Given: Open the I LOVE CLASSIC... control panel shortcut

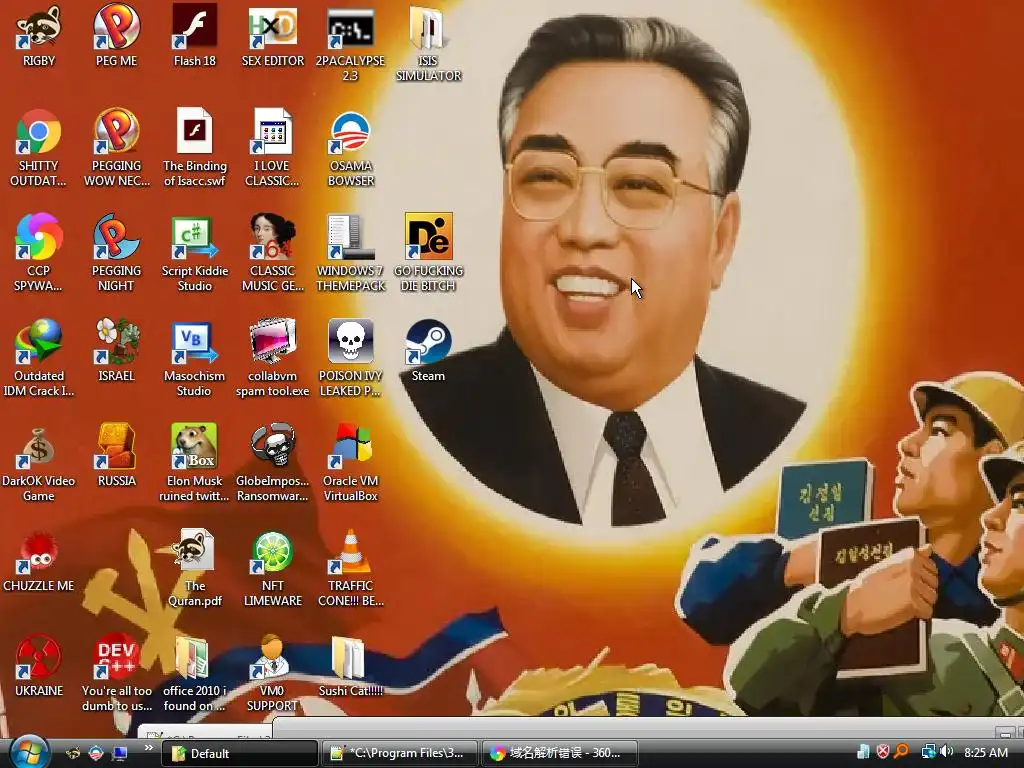Looking at the screenshot, I should coord(273,148).
